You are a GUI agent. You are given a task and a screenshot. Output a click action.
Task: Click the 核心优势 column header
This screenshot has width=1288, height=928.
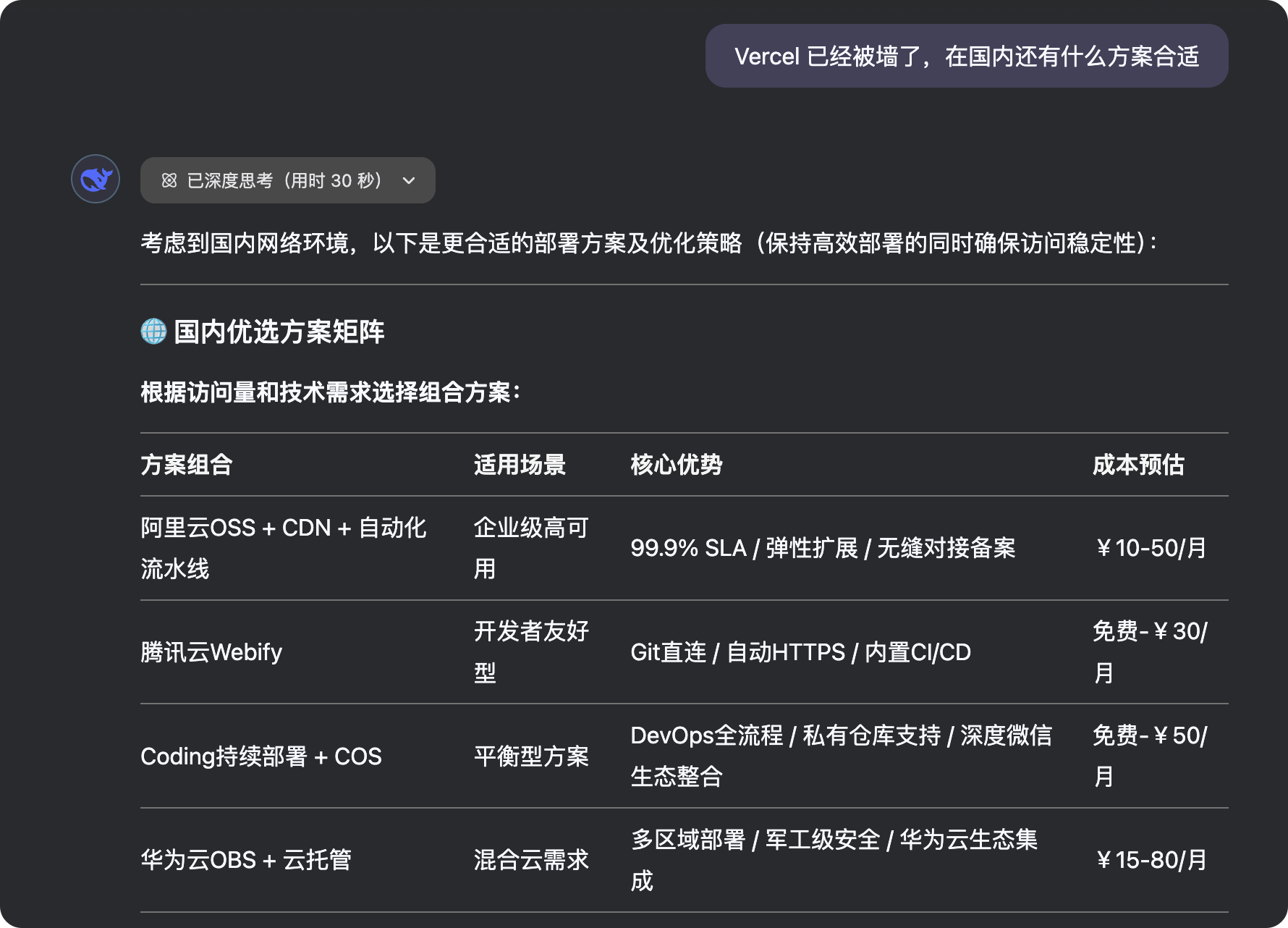click(x=677, y=465)
